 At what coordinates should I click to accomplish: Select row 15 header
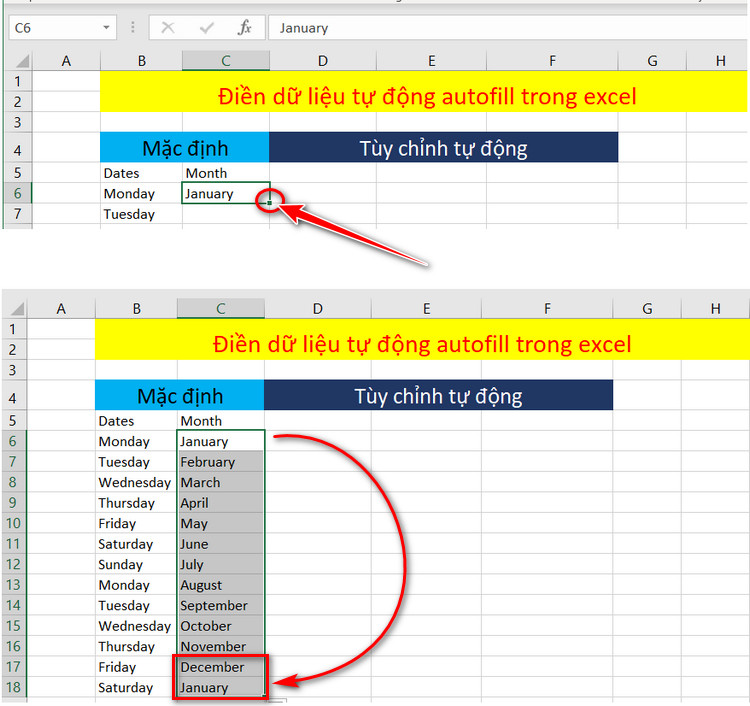point(13,626)
